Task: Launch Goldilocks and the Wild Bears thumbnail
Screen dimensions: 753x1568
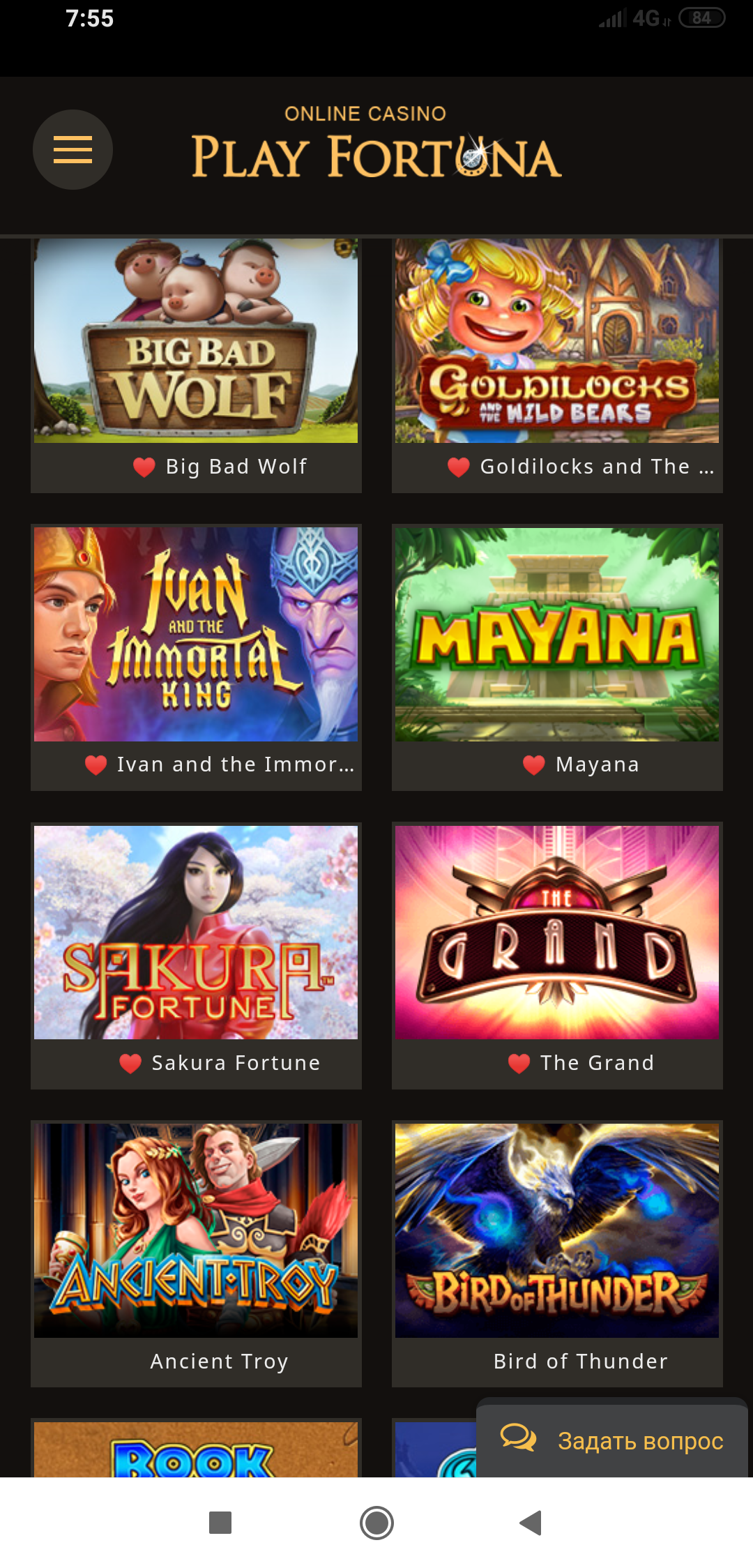Action: point(557,340)
